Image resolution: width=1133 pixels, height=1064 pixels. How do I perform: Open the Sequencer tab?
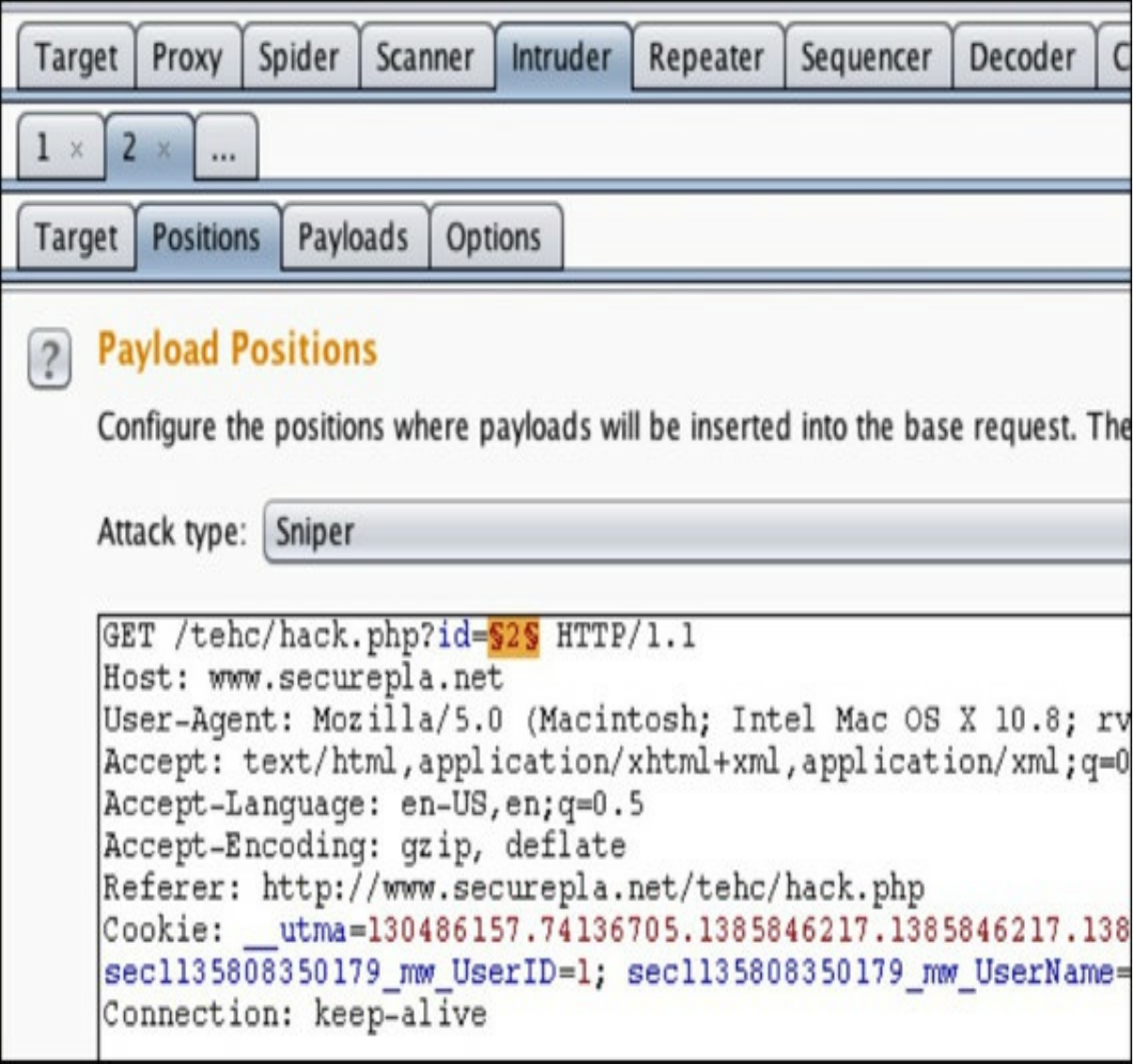coord(867,57)
